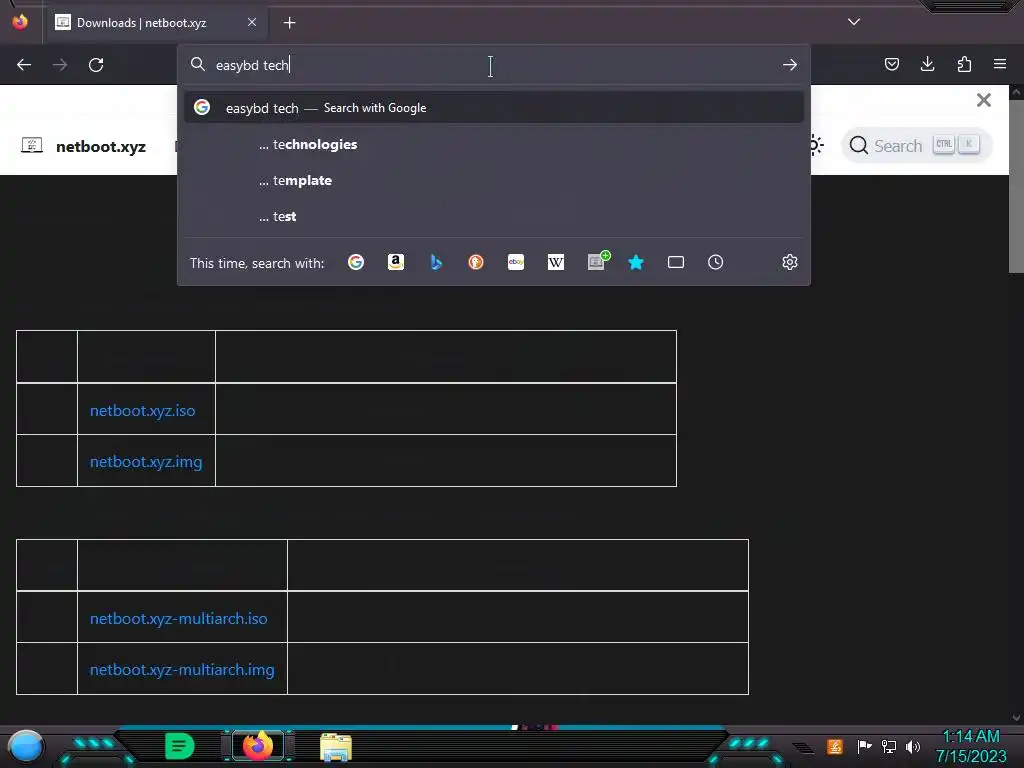This screenshot has height=768, width=1024.
Task: Open the network tray icon
Action: point(889,746)
